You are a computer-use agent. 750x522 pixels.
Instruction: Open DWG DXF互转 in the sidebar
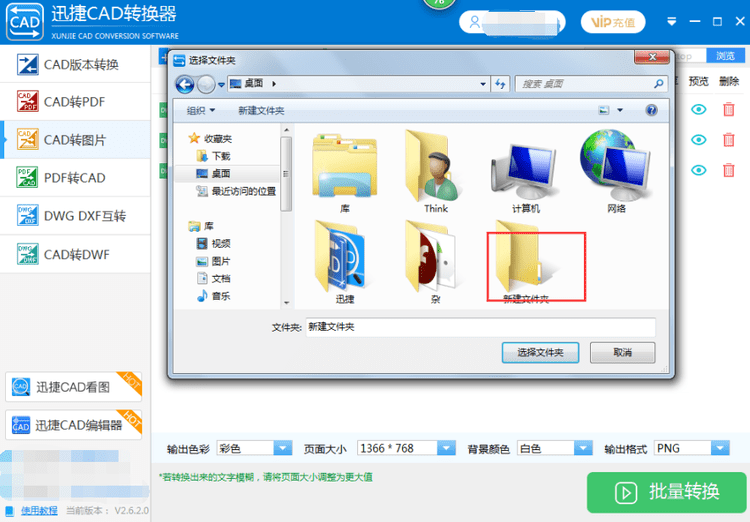pyautogui.click(x=75, y=216)
